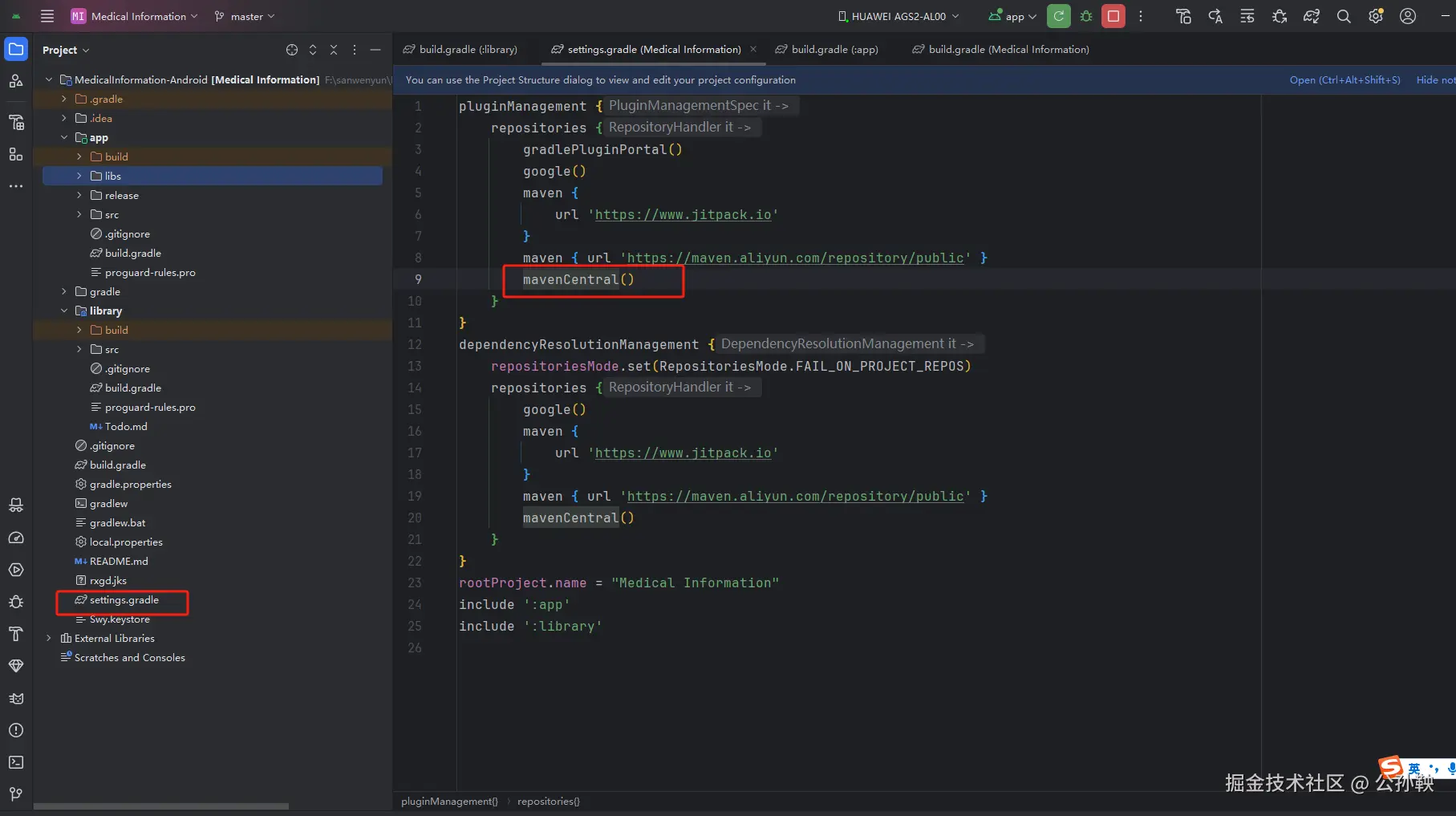Open the Medical Information project dropdown
The image size is (1456, 816).
coord(134,16)
